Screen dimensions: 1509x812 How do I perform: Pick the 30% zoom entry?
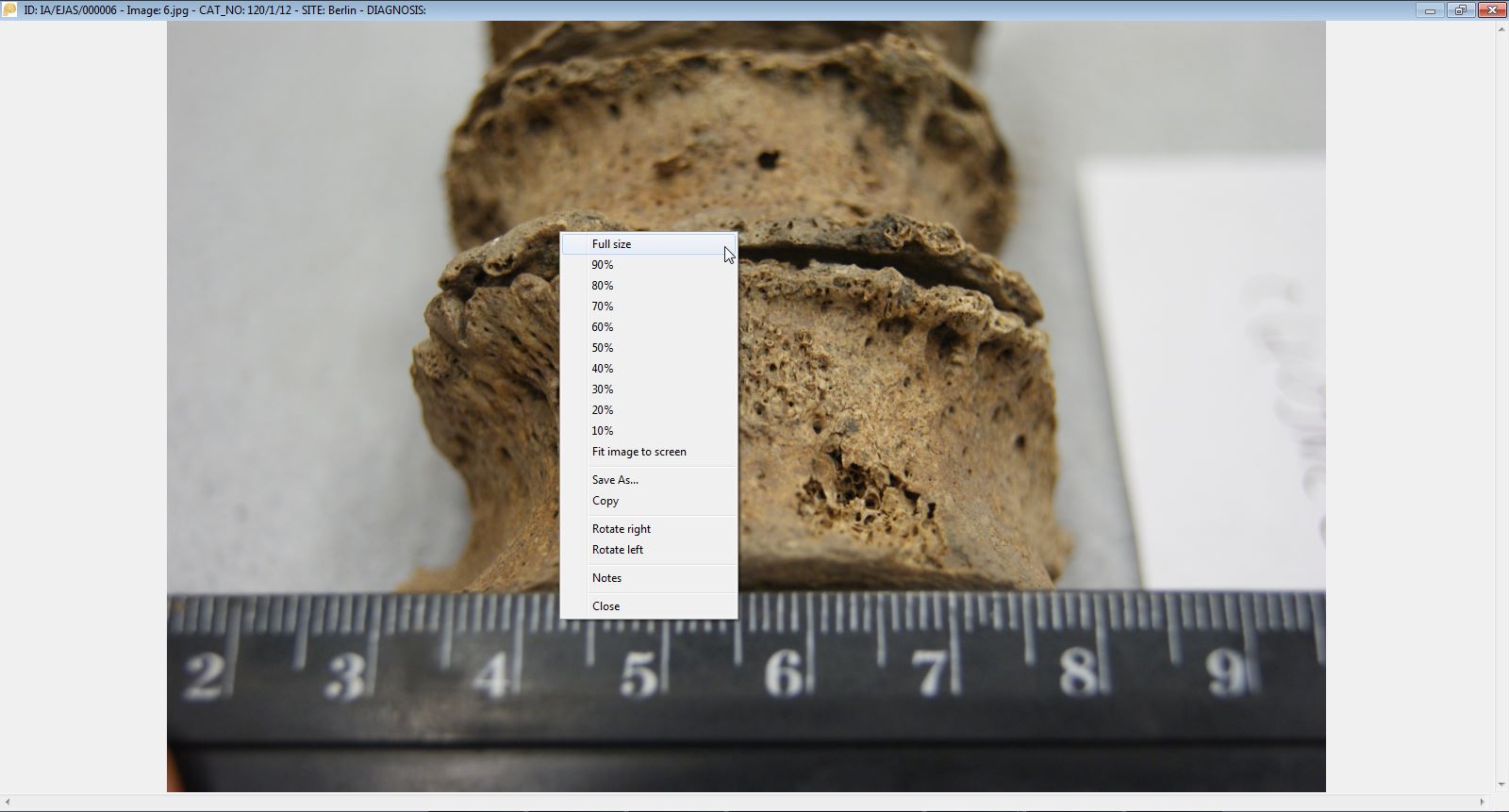pyautogui.click(x=603, y=389)
